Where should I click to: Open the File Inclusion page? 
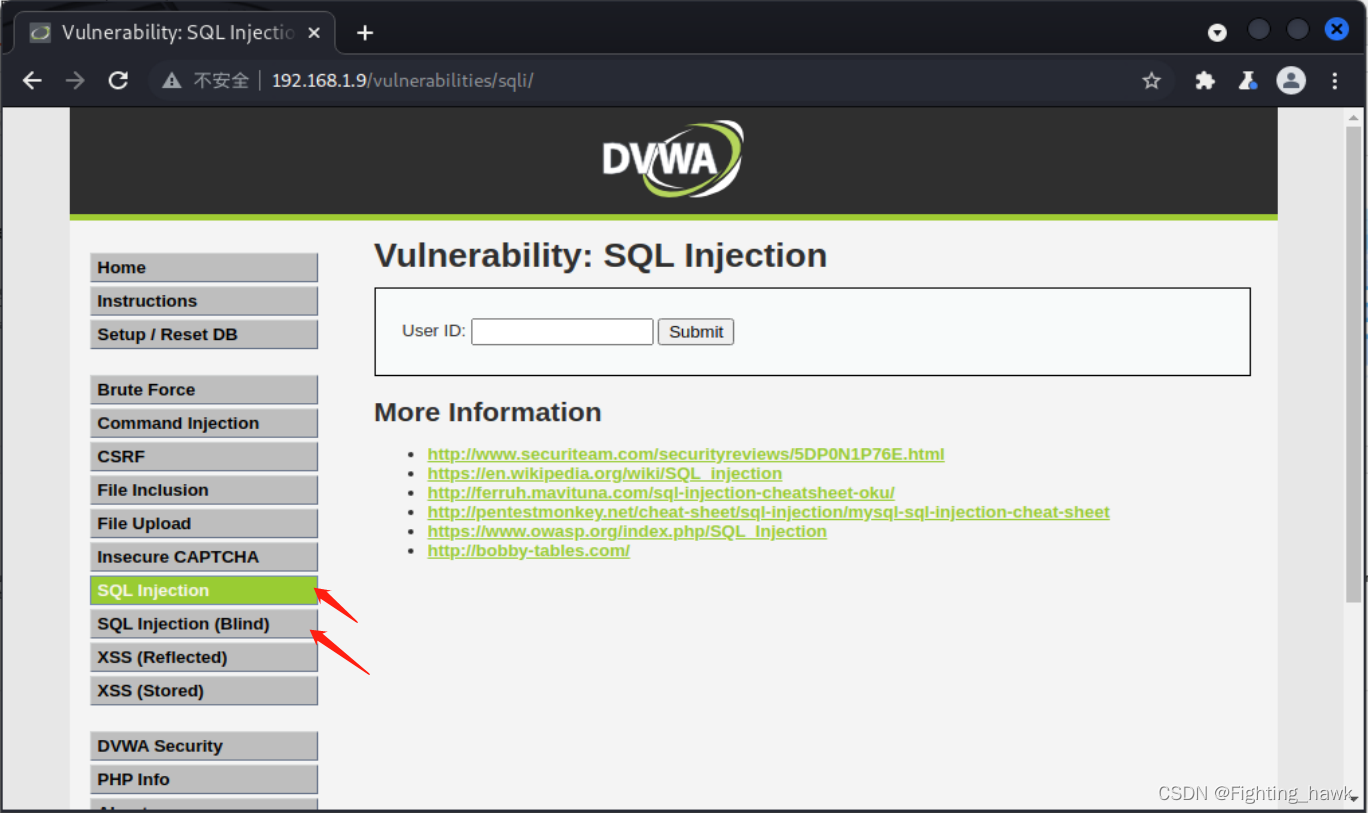tap(204, 490)
